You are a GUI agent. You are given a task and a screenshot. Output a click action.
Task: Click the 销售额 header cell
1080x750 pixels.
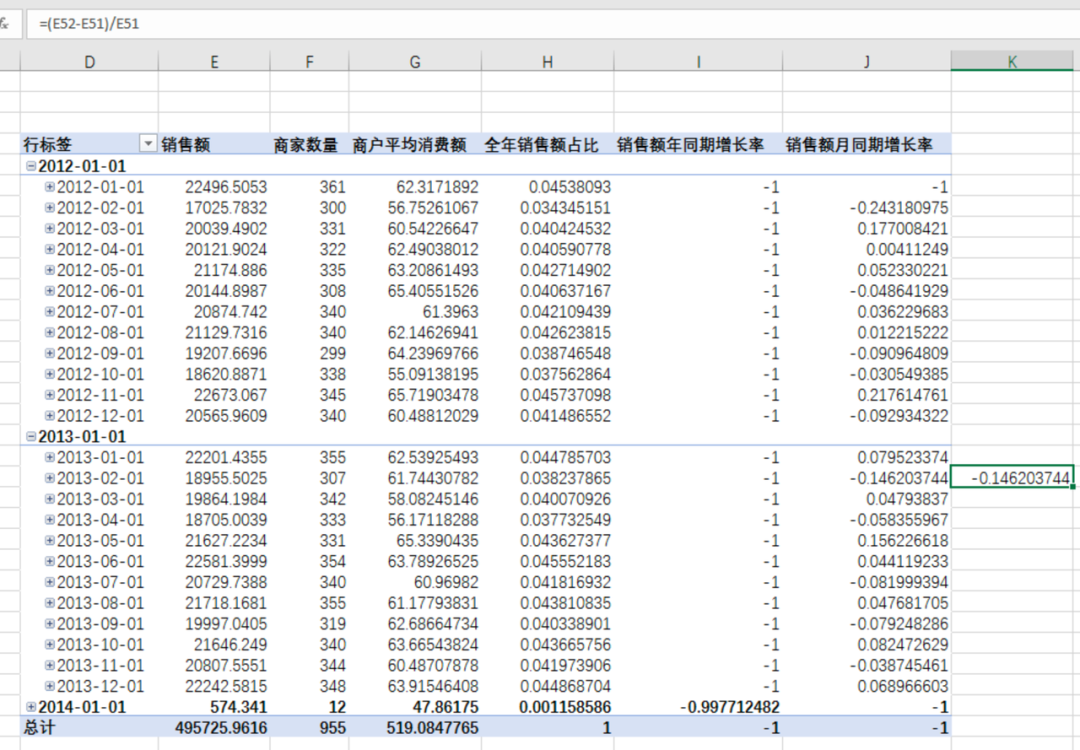(x=214, y=145)
